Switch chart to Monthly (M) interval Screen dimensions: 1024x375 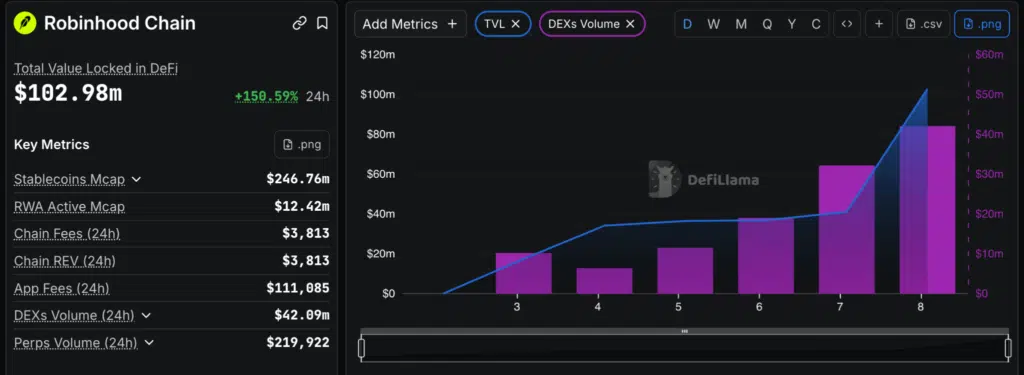coord(741,24)
